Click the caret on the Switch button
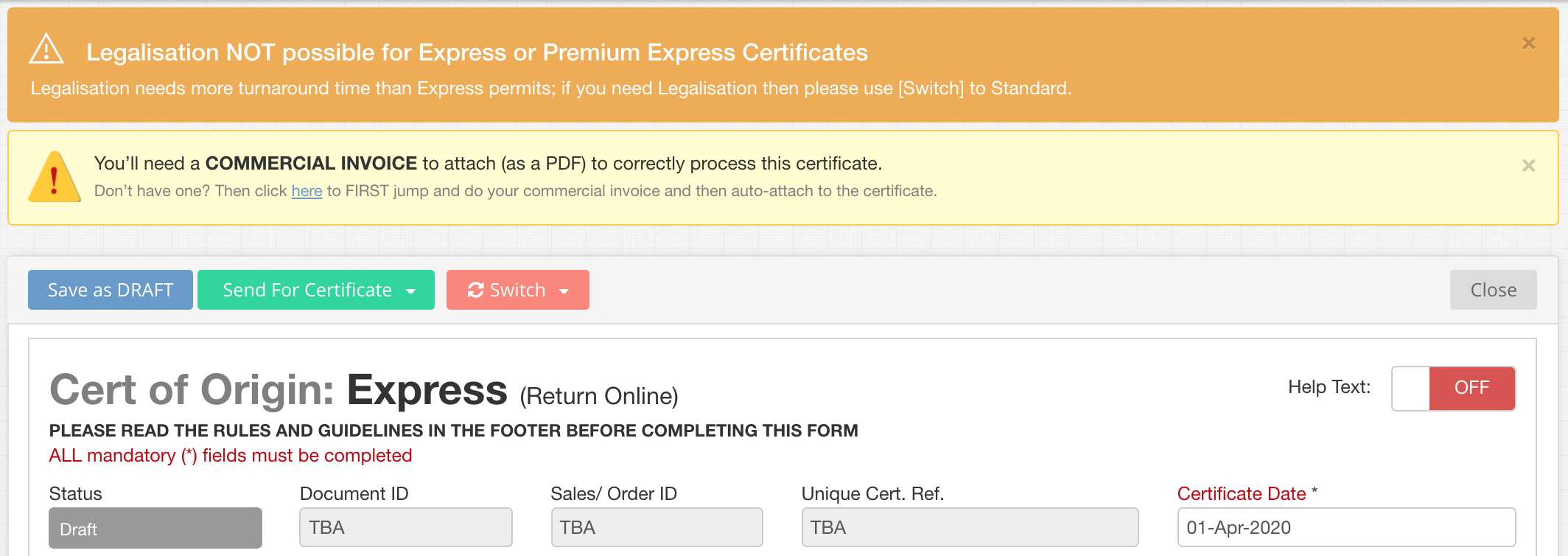The width and height of the screenshot is (1568, 556). pyautogui.click(x=564, y=291)
